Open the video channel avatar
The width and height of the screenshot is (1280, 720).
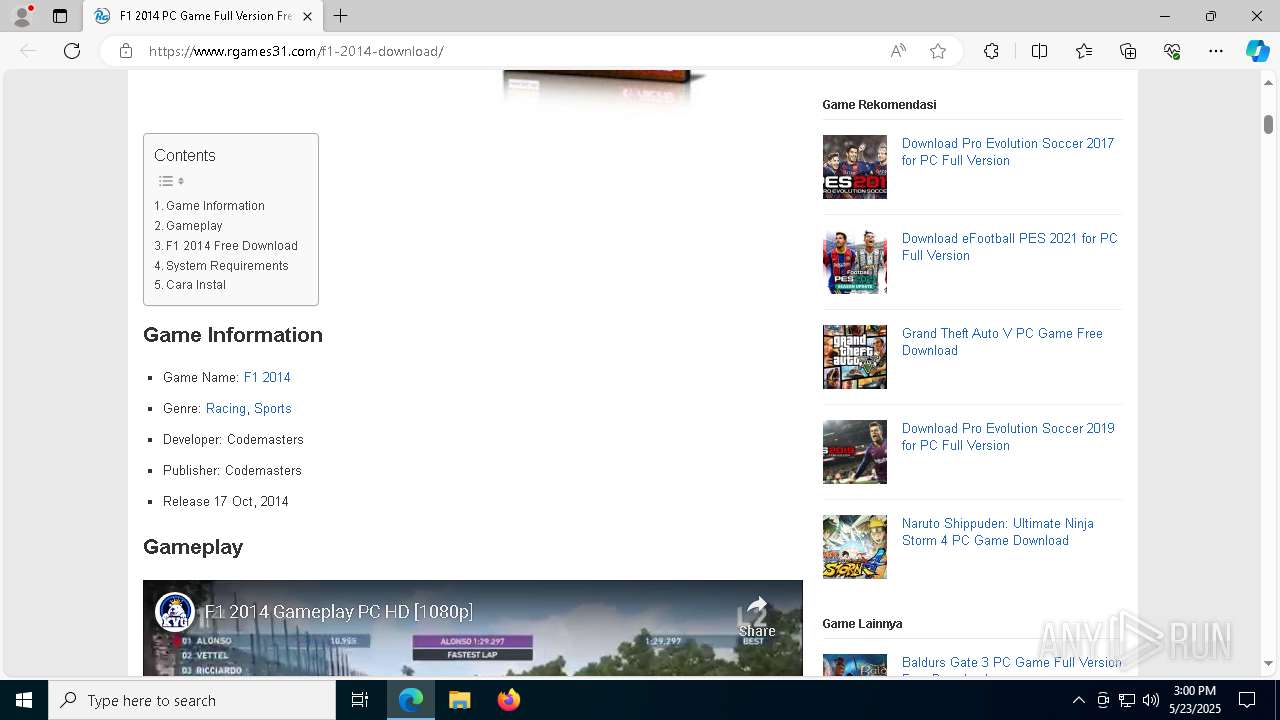(175, 612)
